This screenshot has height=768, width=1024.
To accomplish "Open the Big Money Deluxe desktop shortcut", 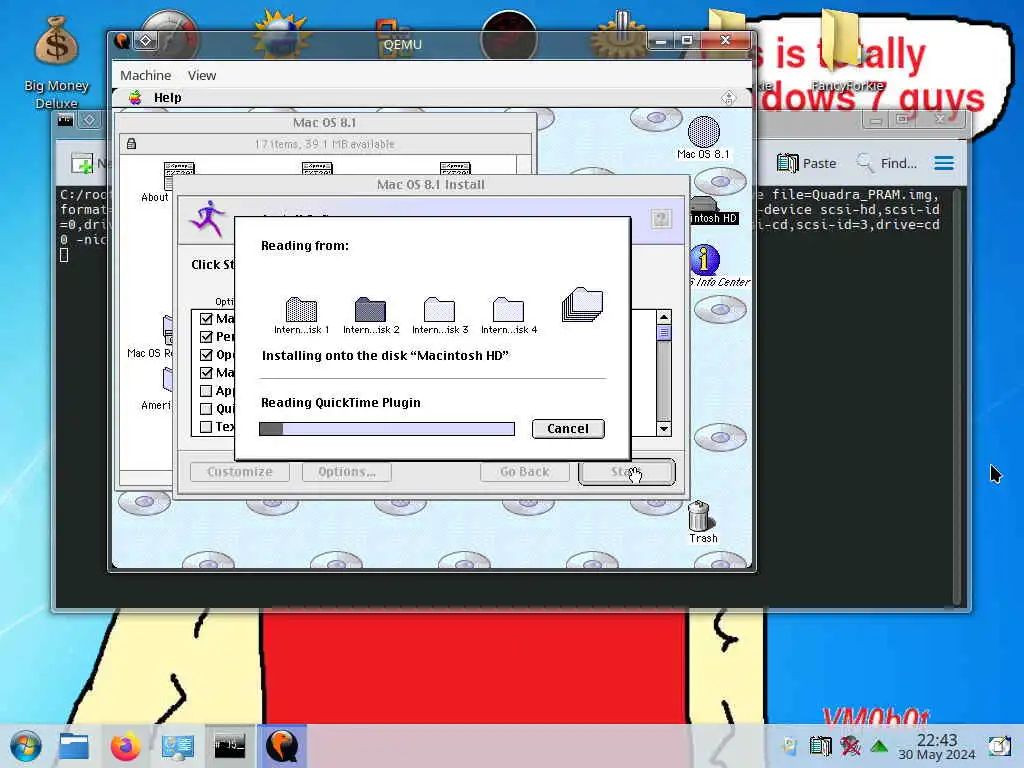I will coord(56,63).
